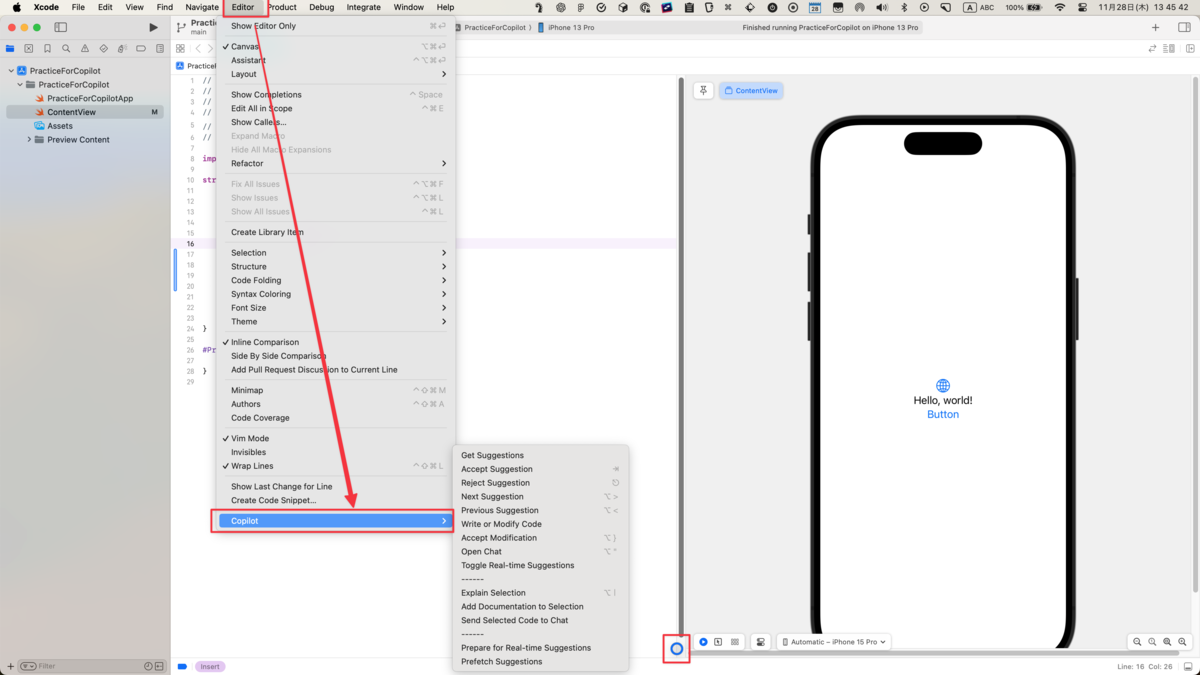Image resolution: width=1200 pixels, height=675 pixels.
Task: Open related items grid icon in editor
Action: 180,48
